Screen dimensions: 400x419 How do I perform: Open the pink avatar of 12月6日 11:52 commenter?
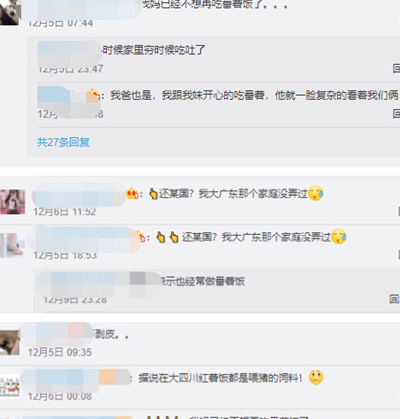(12, 202)
